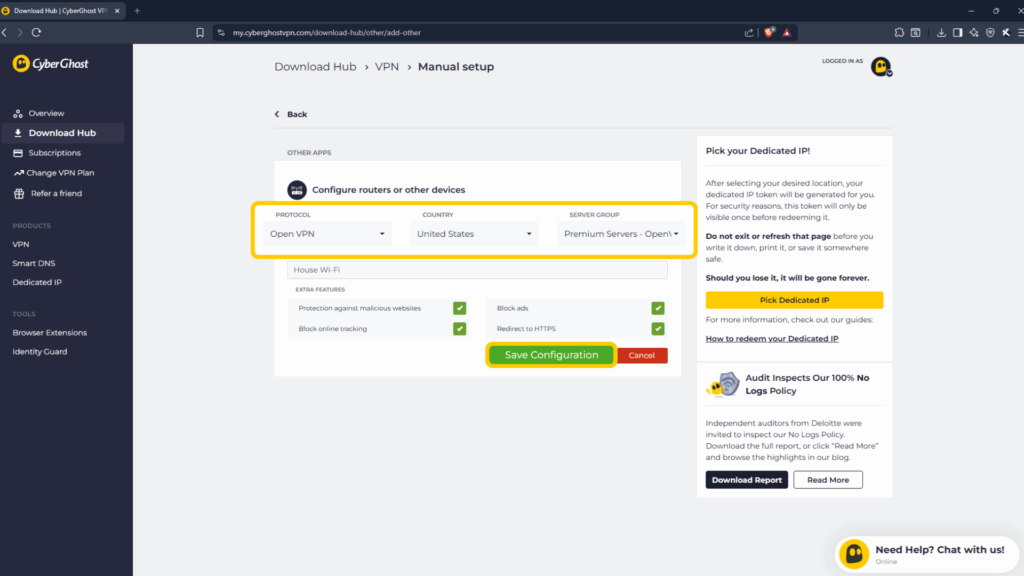Click the Save Configuration button

(x=551, y=355)
